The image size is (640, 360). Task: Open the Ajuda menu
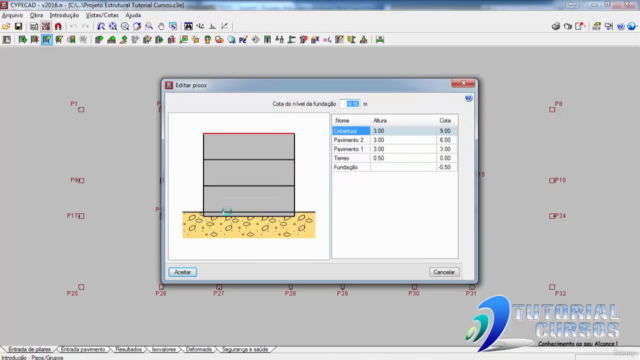click(133, 15)
